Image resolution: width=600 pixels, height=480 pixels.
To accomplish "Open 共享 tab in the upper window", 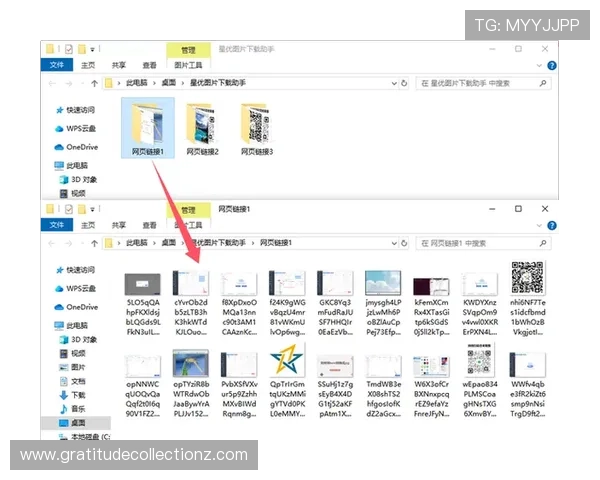I will [x=119, y=65].
